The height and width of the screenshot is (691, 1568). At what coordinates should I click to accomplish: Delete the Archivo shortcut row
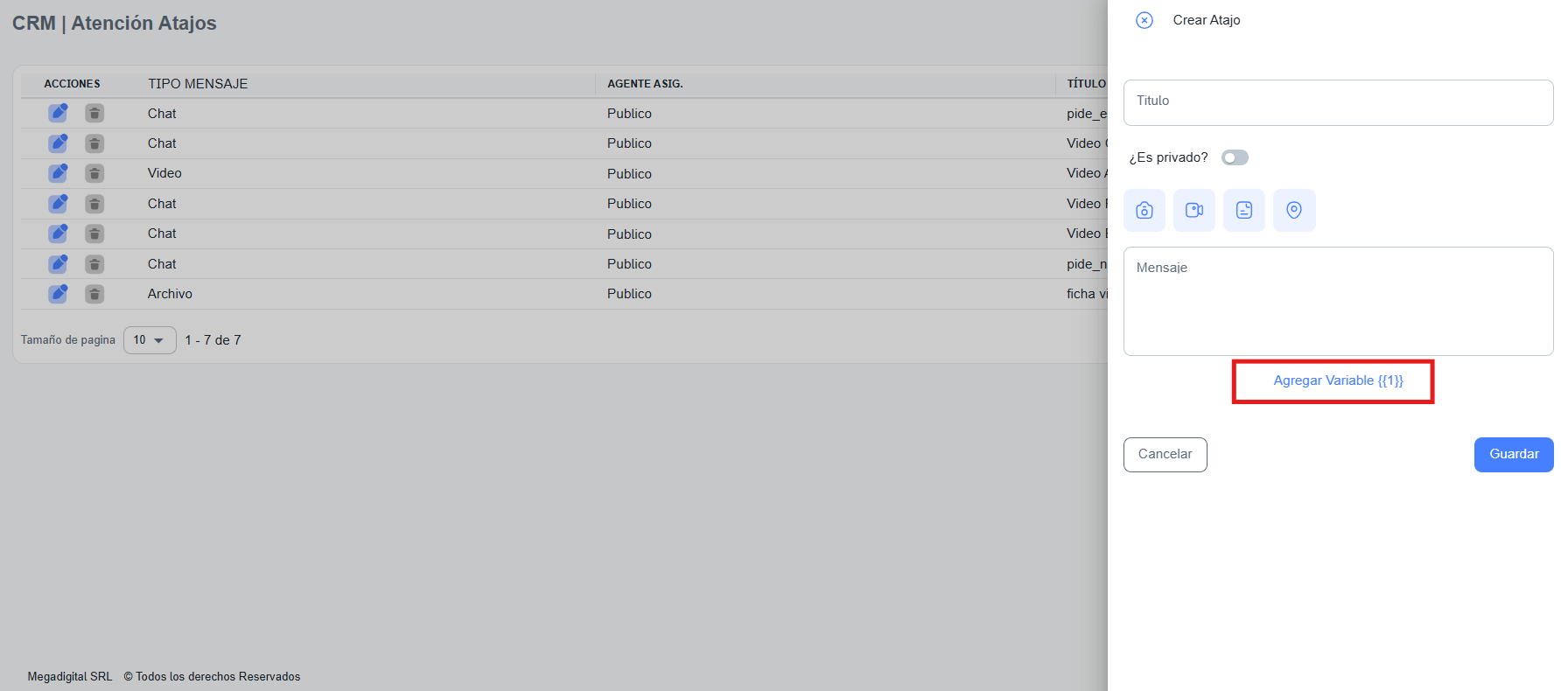(x=94, y=294)
